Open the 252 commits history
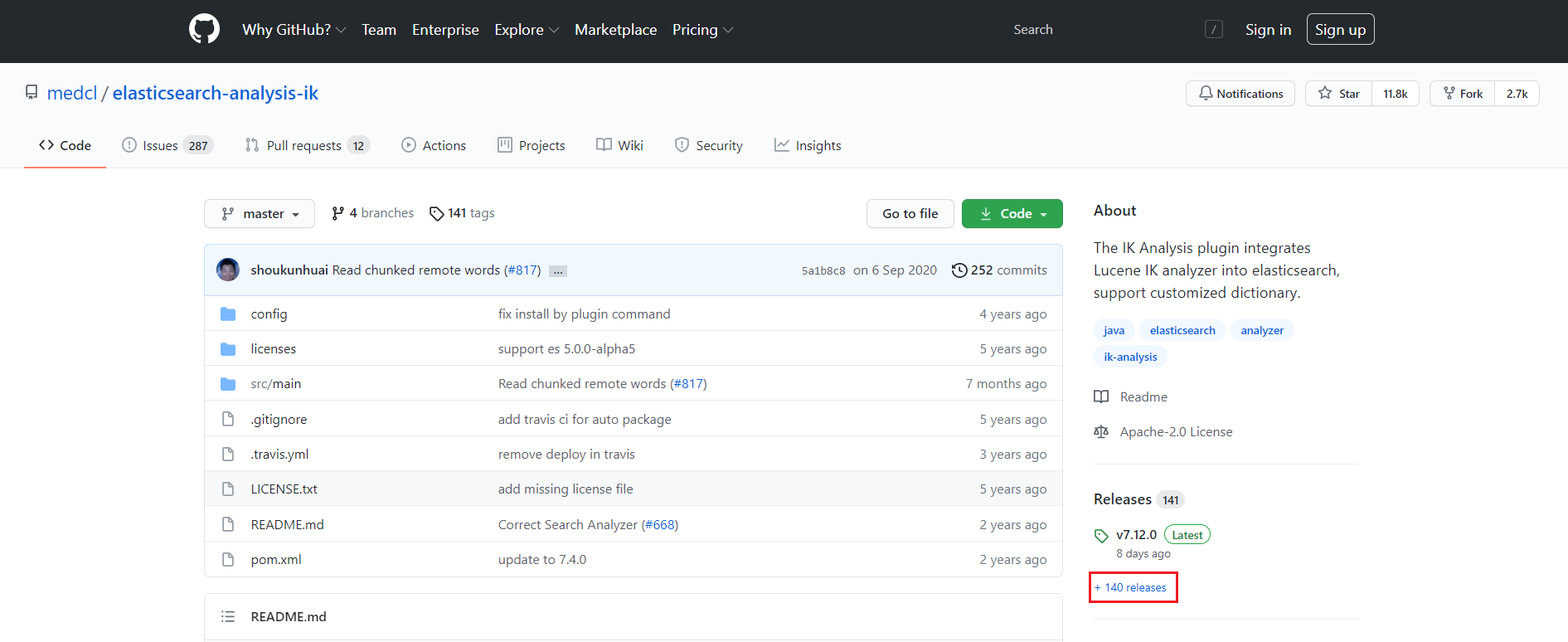 click(x=999, y=270)
